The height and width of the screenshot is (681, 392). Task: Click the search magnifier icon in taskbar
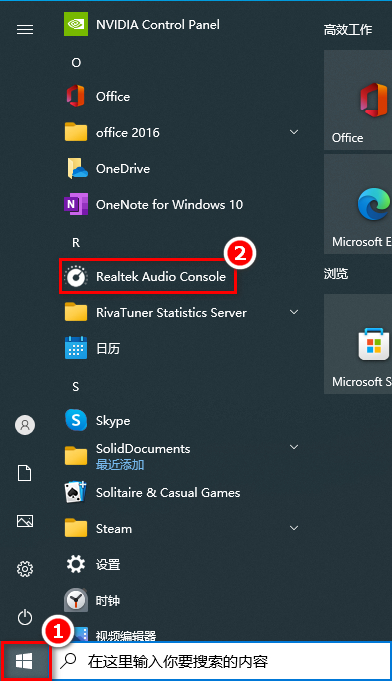[x=68, y=661]
